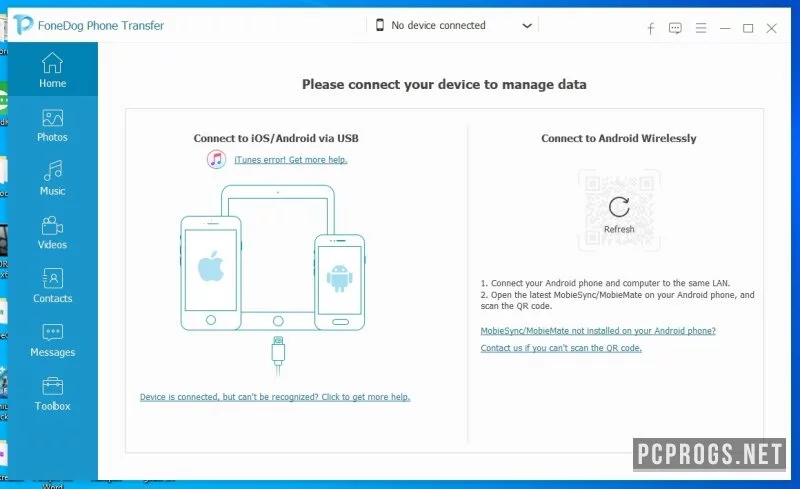Image resolution: width=800 pixels, height=489 pixels.
Task: Click Connect to iOS/Android via USB heading
Action: coord(276,138)
